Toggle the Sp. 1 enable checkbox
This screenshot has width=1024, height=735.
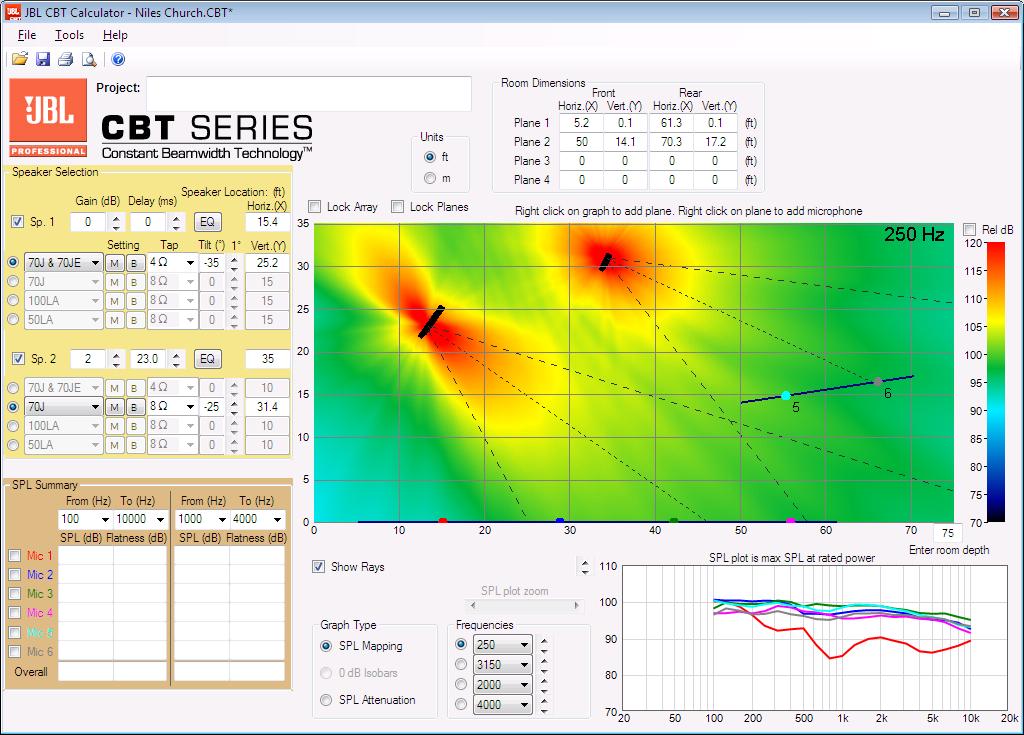(18, 221)
